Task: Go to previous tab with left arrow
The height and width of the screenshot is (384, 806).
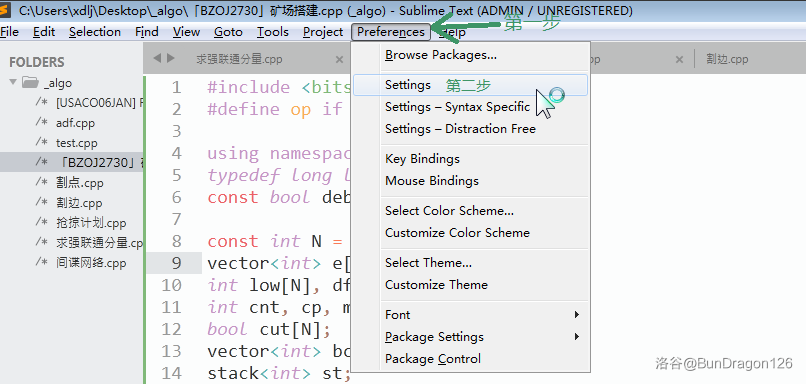Action: pos(157,58)
